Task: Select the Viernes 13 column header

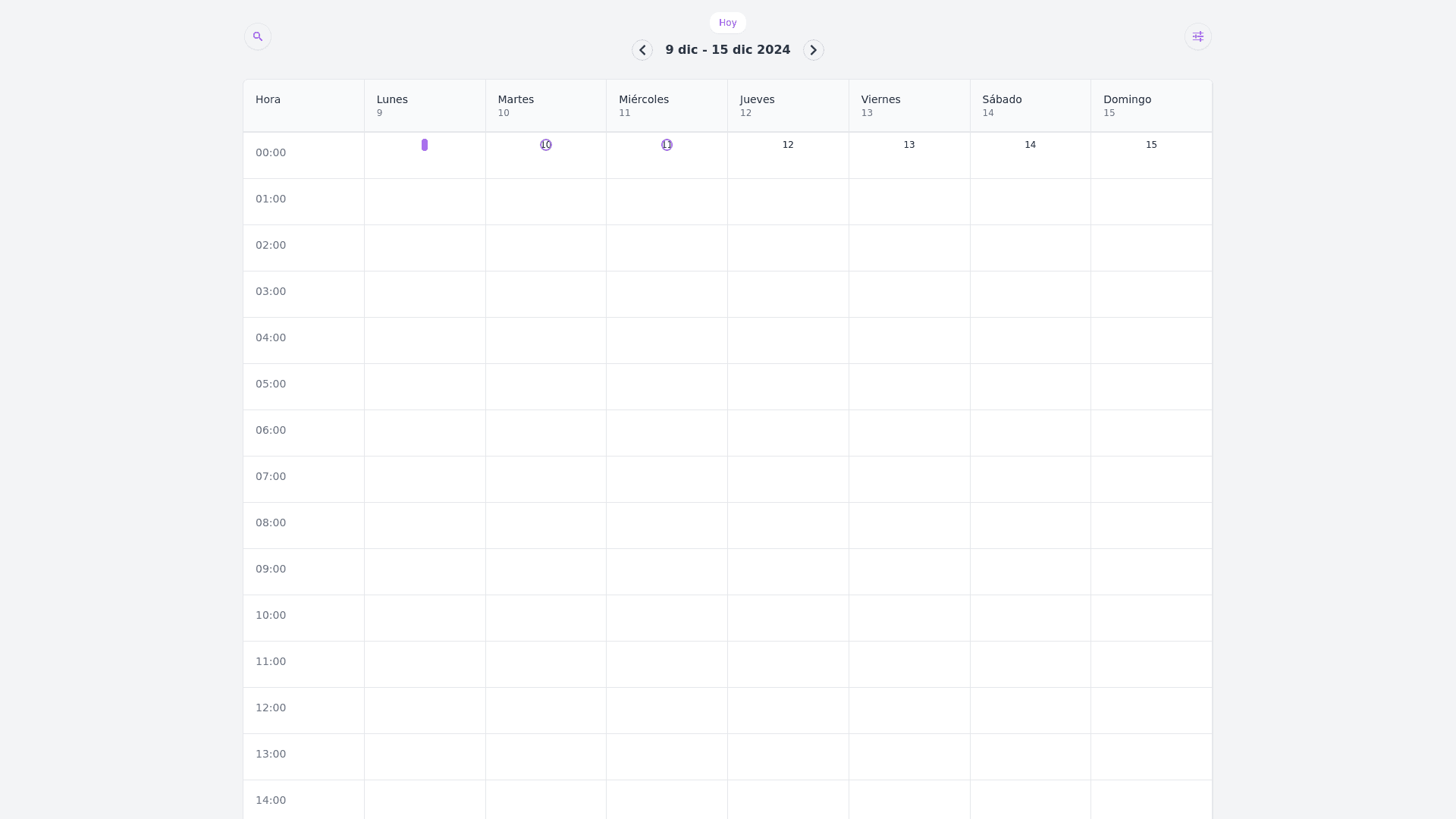Action: [x=909, y=105]
